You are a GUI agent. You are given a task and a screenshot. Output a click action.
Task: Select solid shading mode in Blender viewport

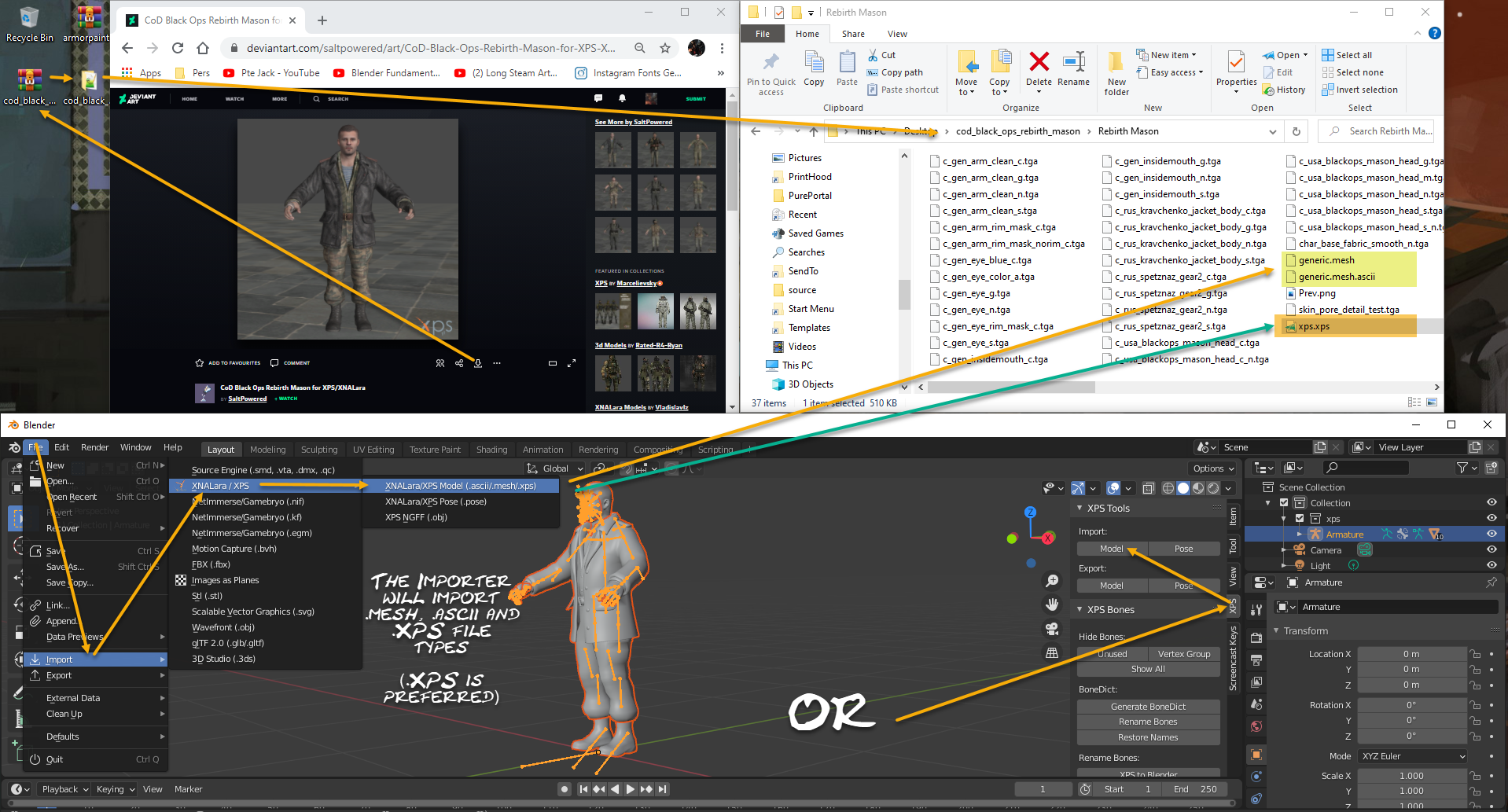1183,488
